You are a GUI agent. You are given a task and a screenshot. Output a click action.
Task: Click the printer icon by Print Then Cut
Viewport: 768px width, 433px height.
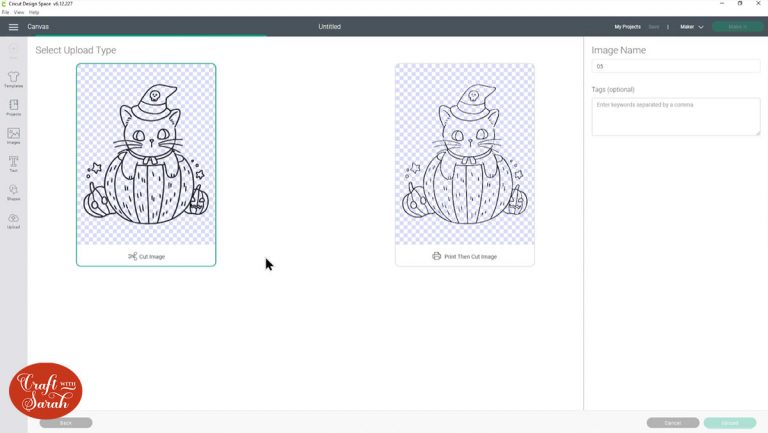coord(436,256)
